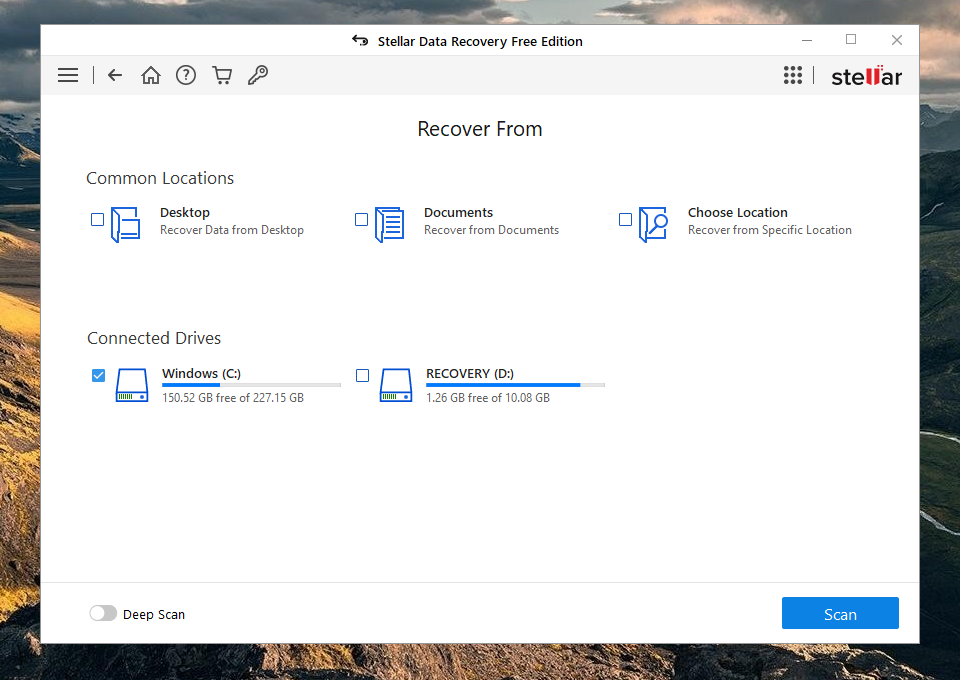The height and width of the screenshot is (680, 960).
Task: Go back using the arrow icon
Action: (x=115, y=75)
